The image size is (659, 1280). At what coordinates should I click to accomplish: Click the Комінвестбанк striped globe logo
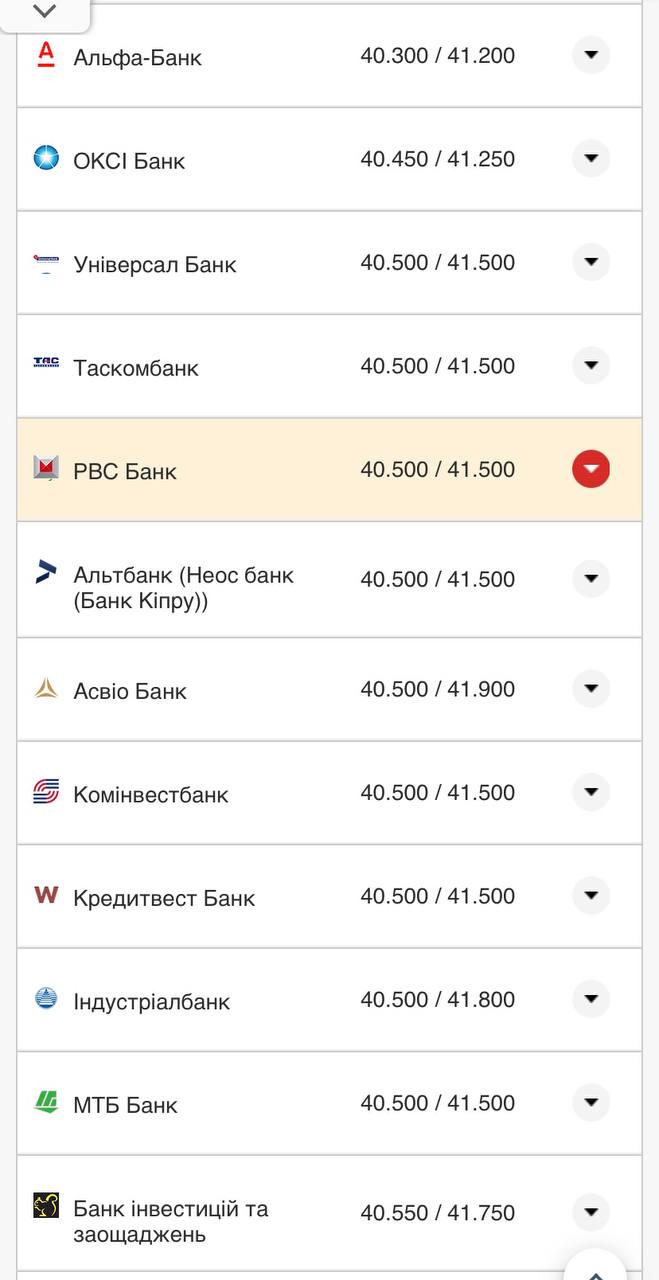(44, 791)
